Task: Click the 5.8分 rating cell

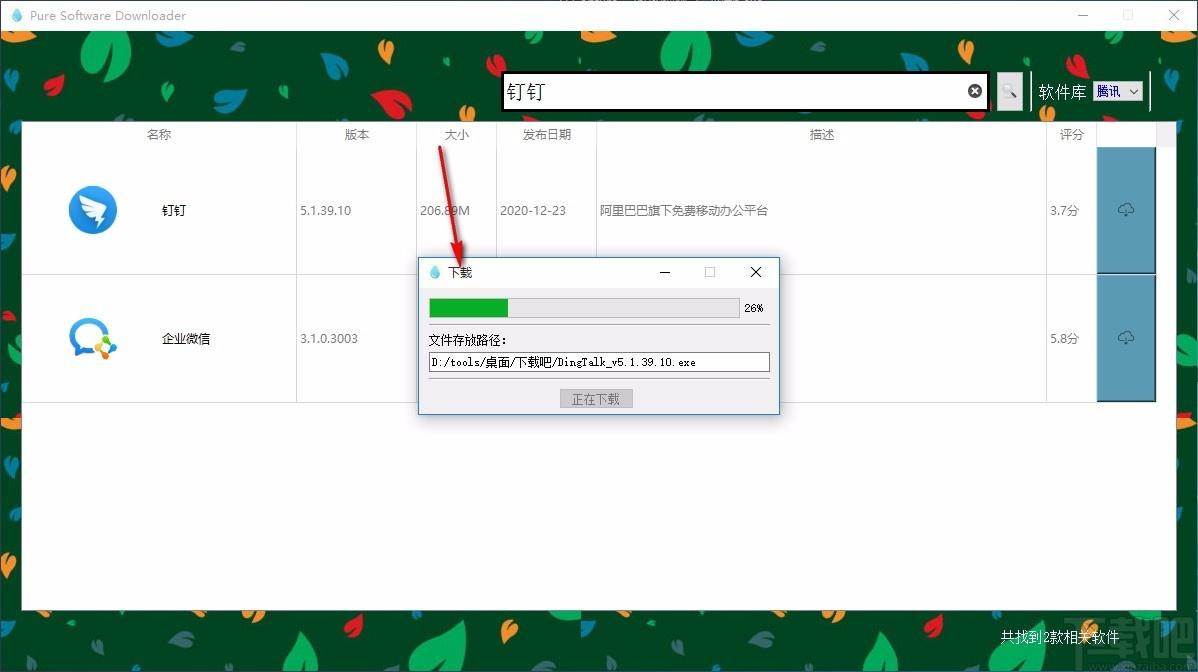Action: tap(1064, 338)
